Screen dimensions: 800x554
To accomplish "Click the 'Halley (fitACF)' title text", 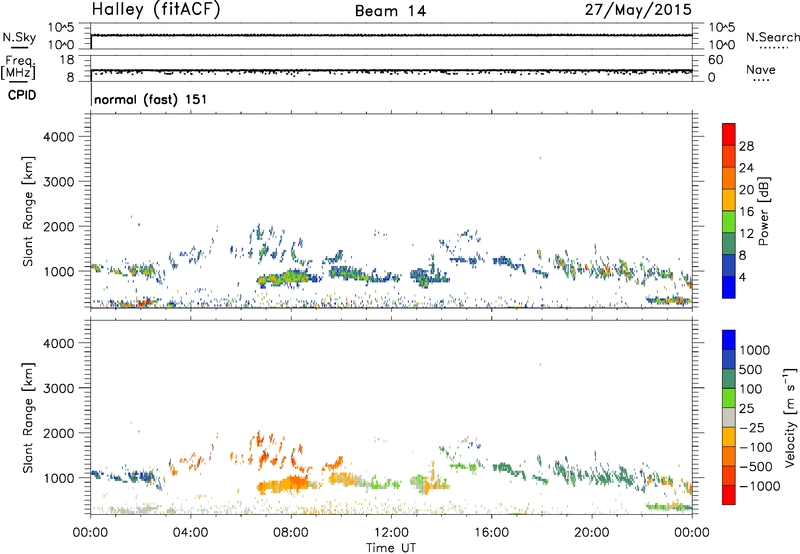I will 156,10.
